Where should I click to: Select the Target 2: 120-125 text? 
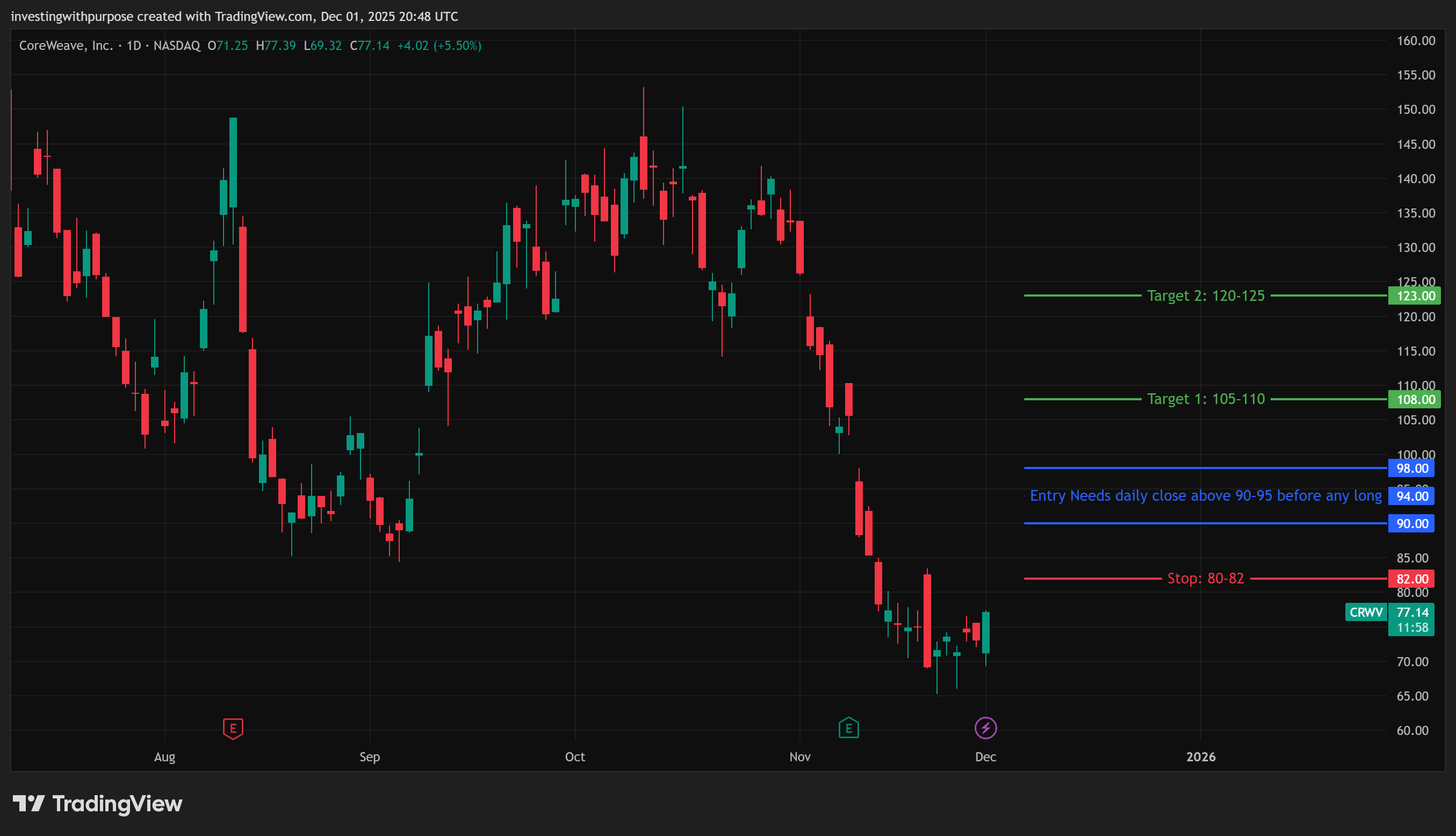coord(1205,296)
